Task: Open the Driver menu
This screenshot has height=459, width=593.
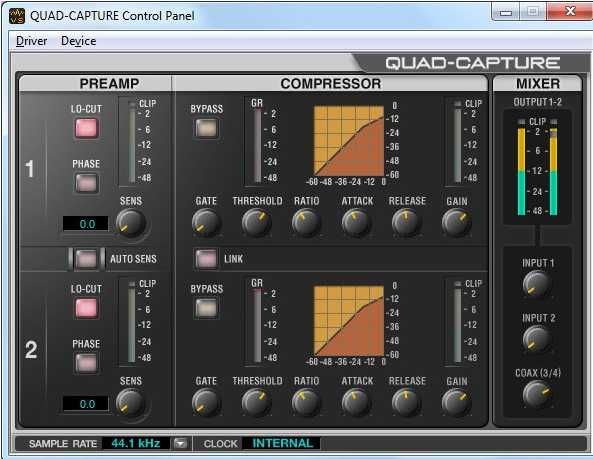Action: 31,41
